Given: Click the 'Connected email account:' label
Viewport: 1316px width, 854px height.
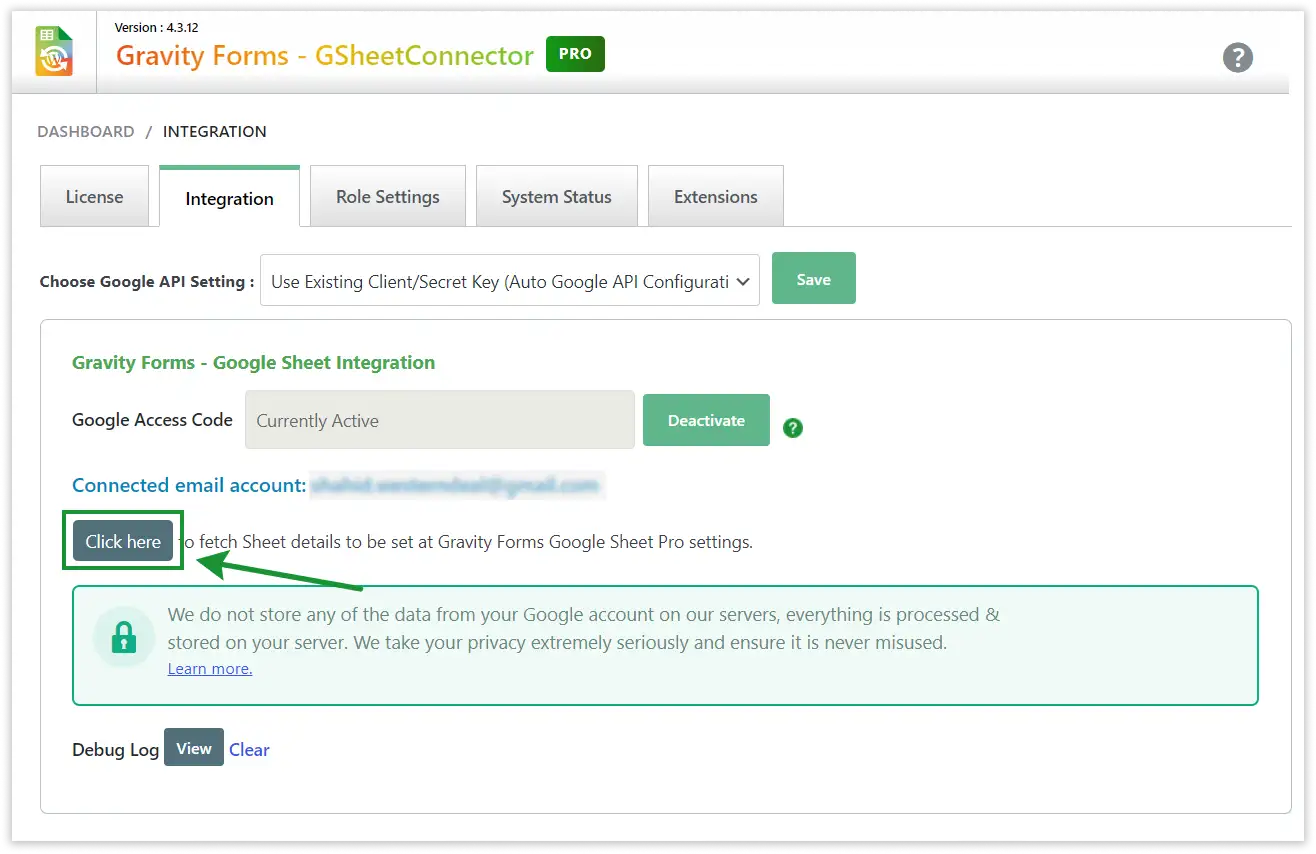Looking at the screenshot, I should pyautogui.click(x=189, y=485).
